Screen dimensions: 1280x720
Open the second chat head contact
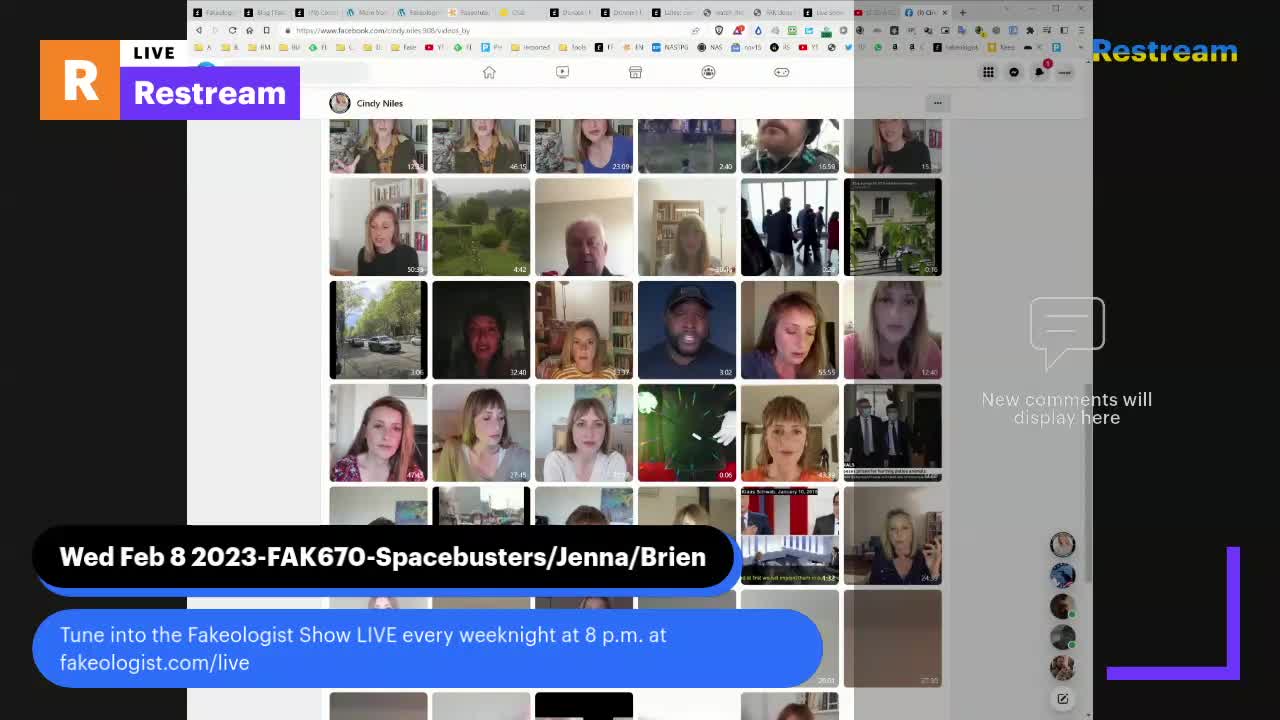point(1063,575)
